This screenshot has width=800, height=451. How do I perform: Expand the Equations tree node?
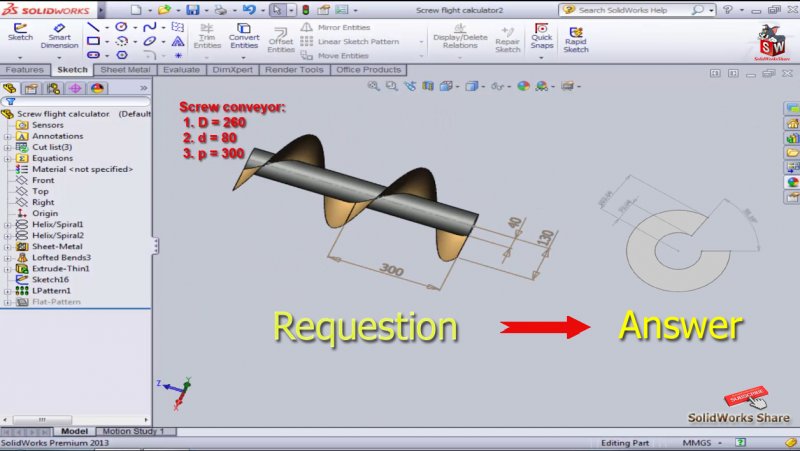8,159
